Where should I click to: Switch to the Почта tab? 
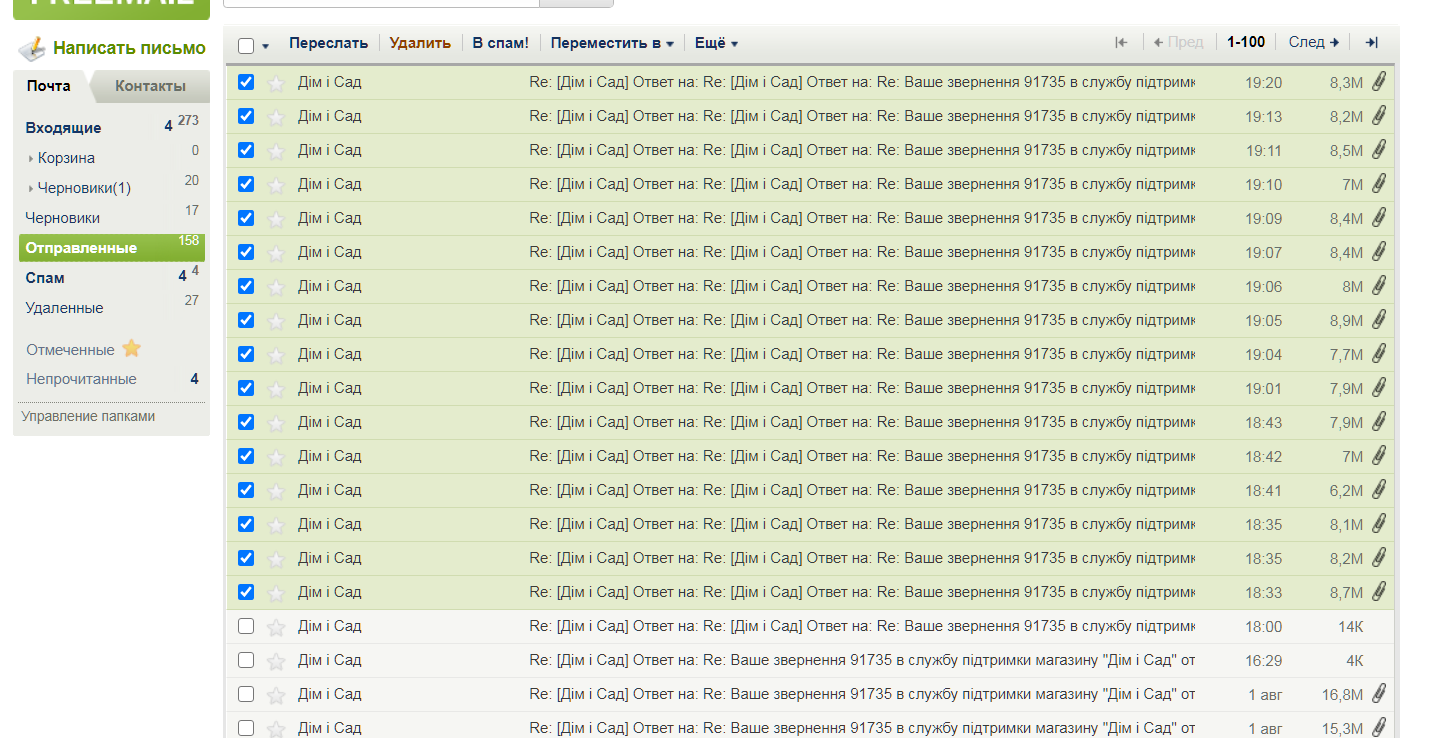(x=49, y=86)
